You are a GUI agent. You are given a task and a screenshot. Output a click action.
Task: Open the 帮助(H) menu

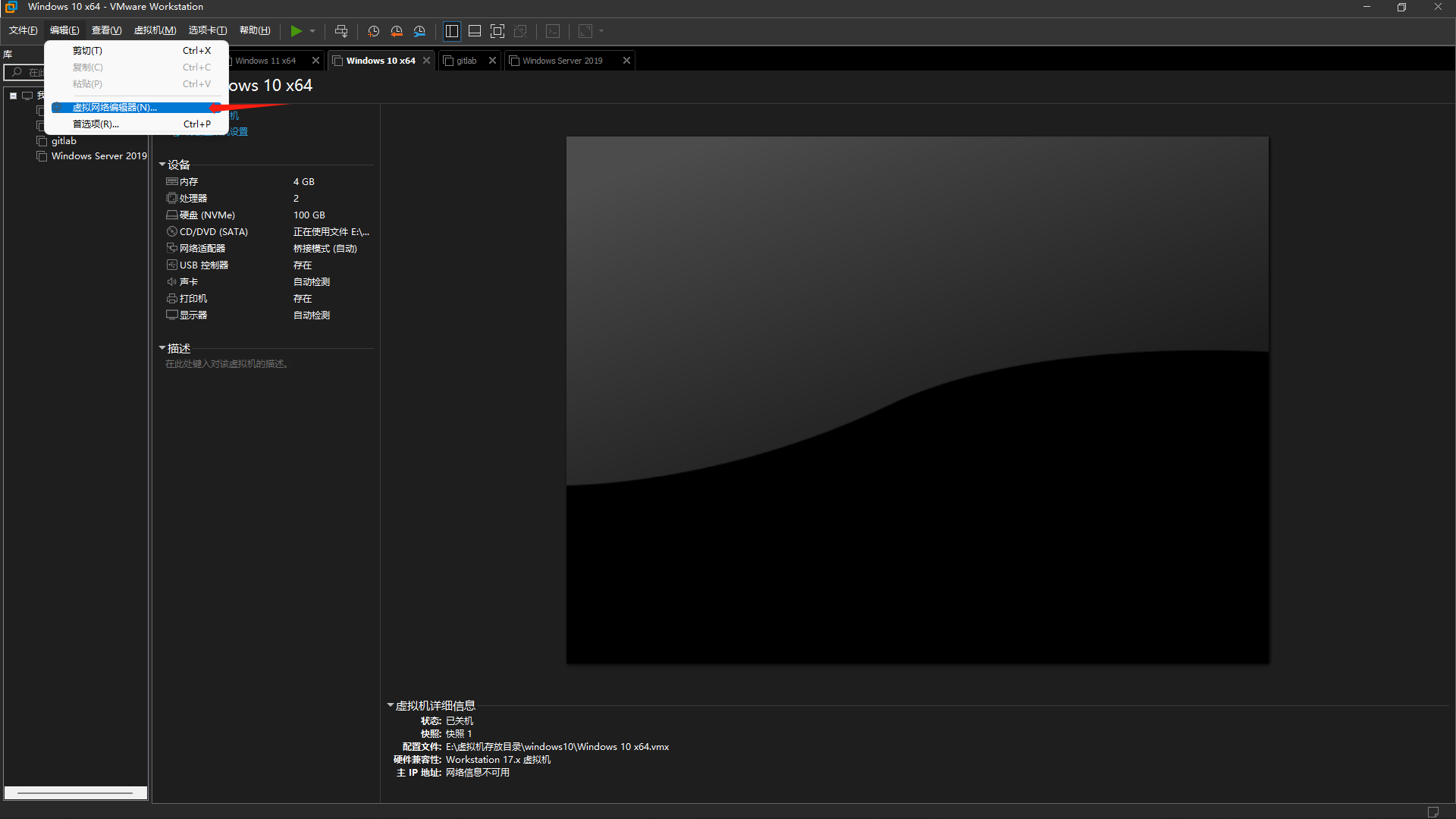[x=255, y=30]
